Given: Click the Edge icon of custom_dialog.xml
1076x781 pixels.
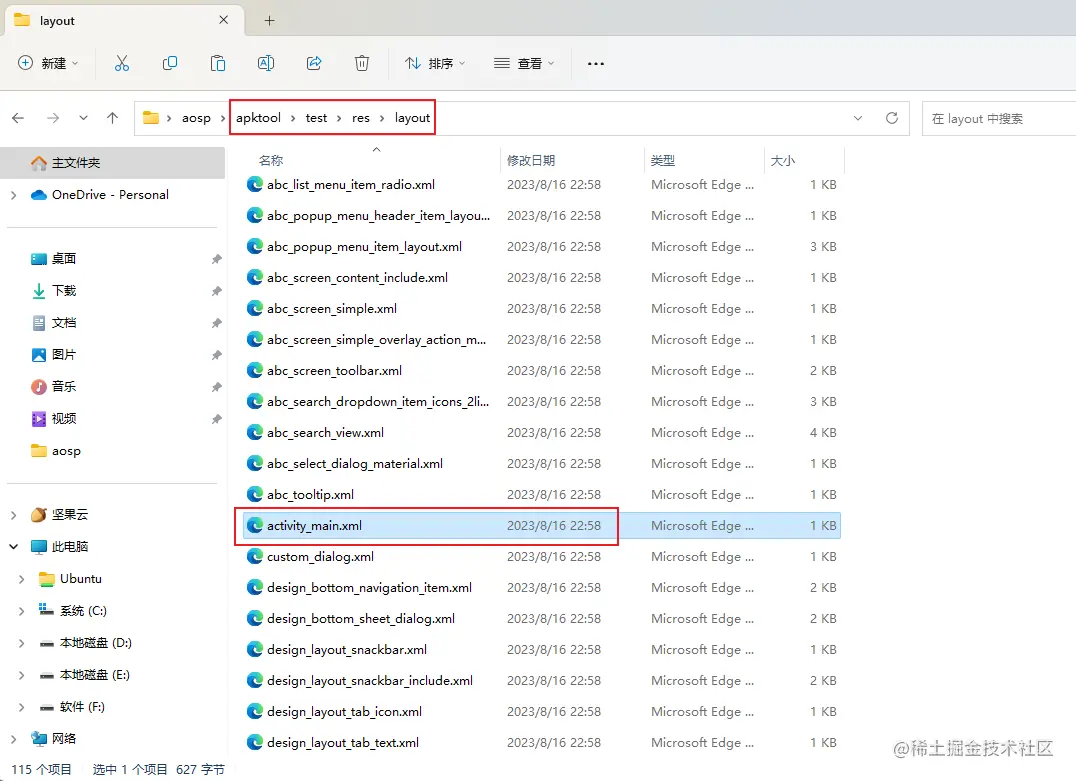Looking at the screenshot, I should click(255, 557).
